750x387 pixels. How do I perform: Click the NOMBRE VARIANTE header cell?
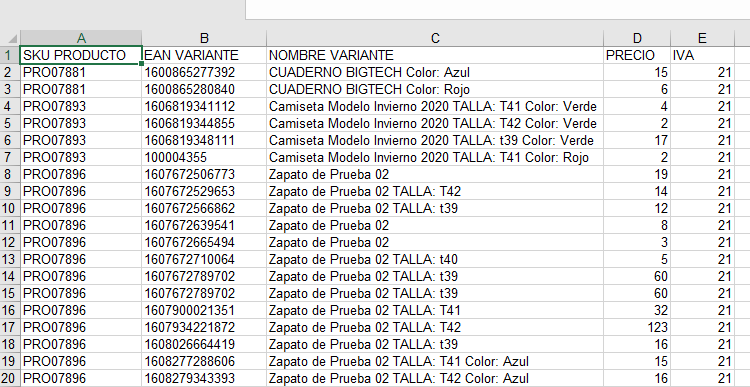click(435, 55)
